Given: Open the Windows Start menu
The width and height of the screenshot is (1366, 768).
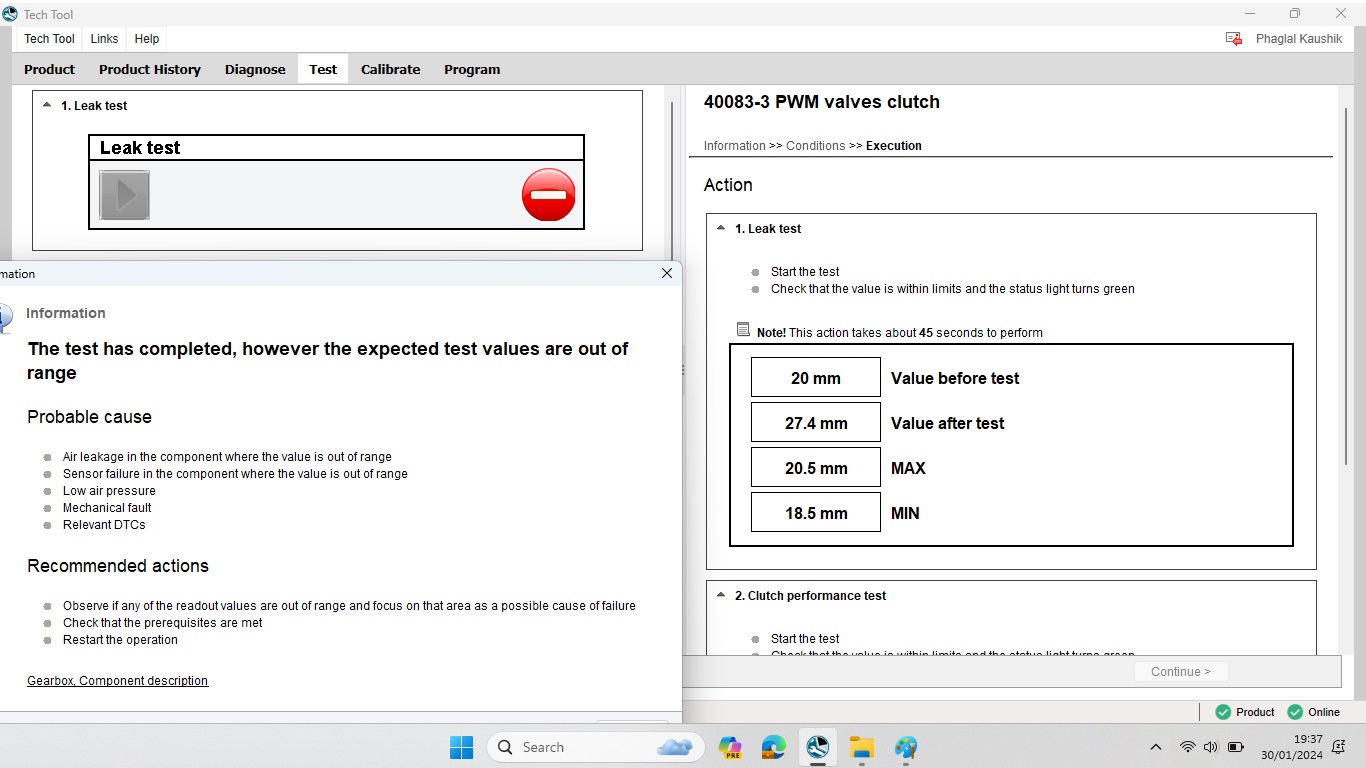Looking at the screenshot, I should tap(461, 747).
